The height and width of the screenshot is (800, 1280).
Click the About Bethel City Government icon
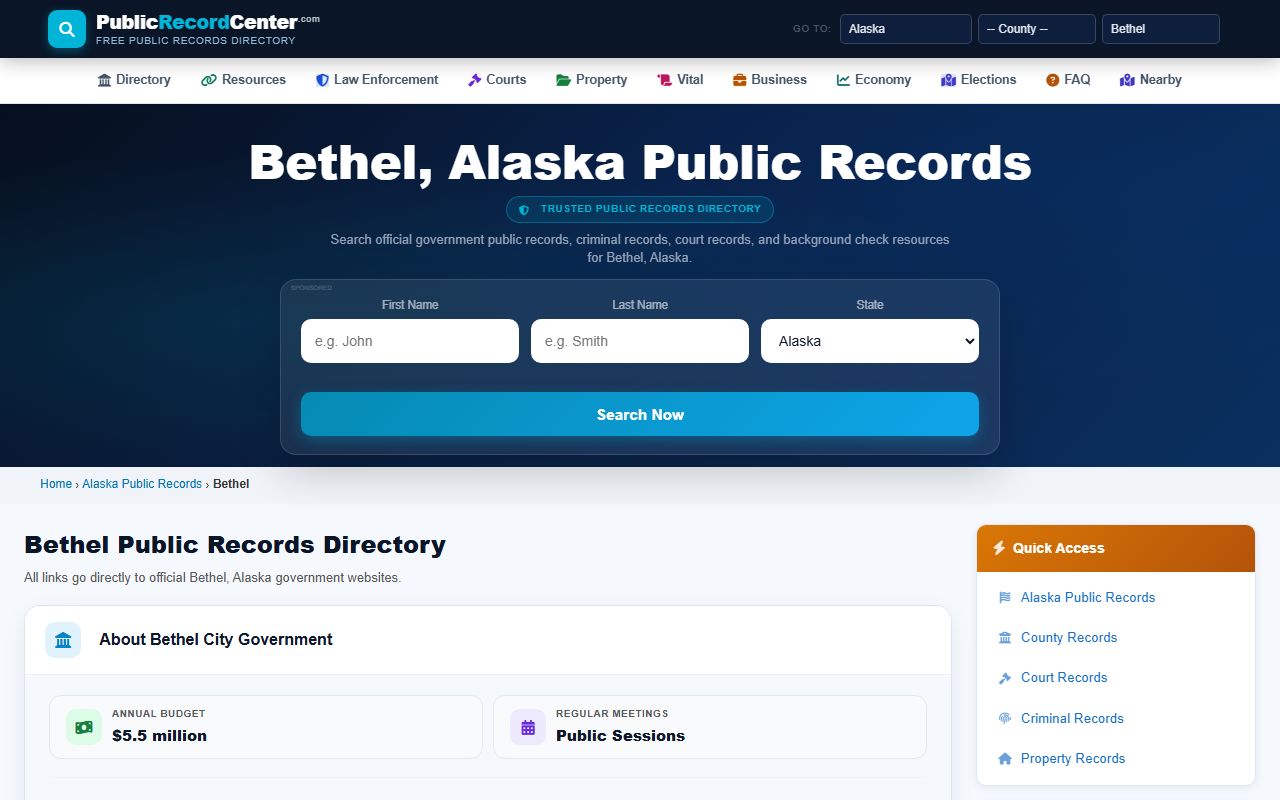(63, 640)
